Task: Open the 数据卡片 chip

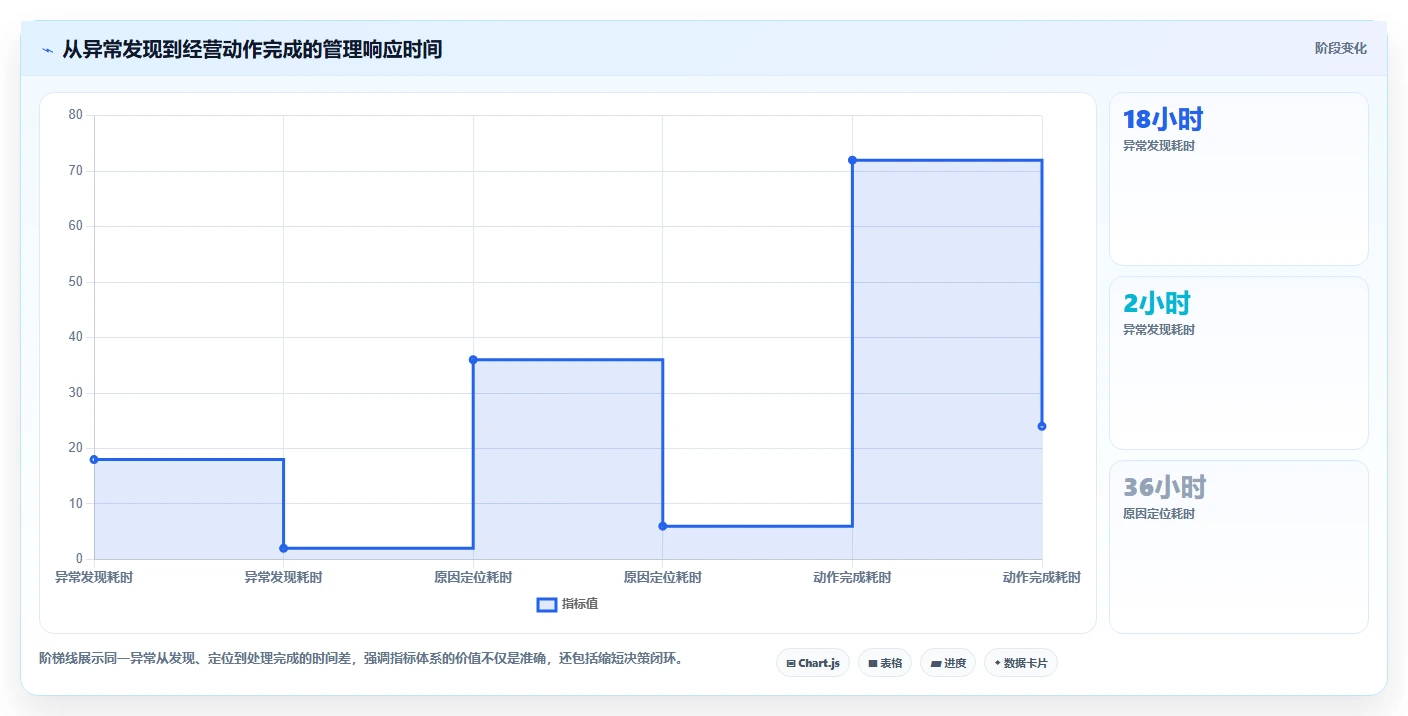Action: [1020, 663]
